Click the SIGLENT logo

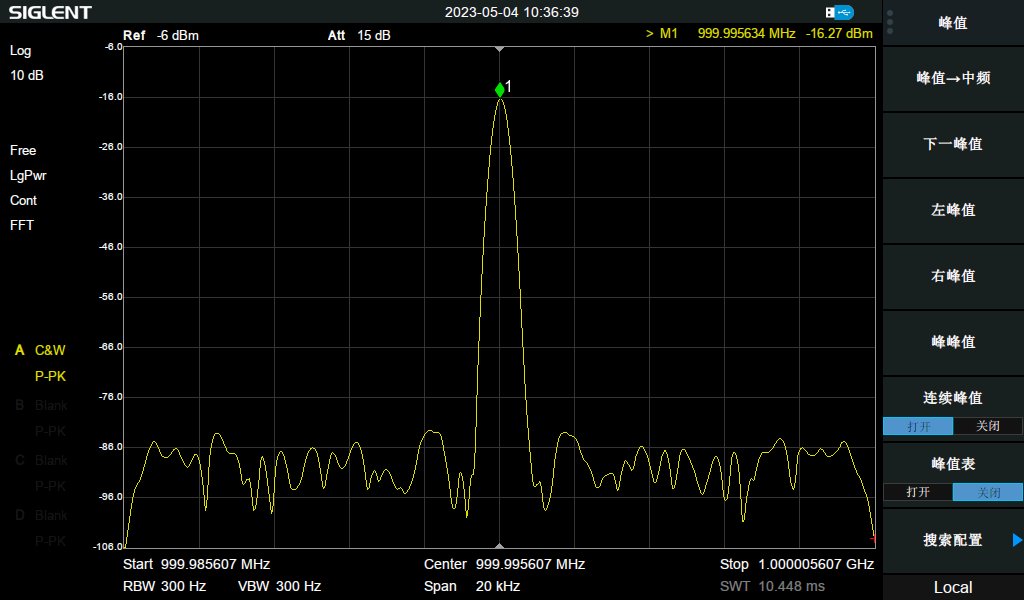(50, 12)
